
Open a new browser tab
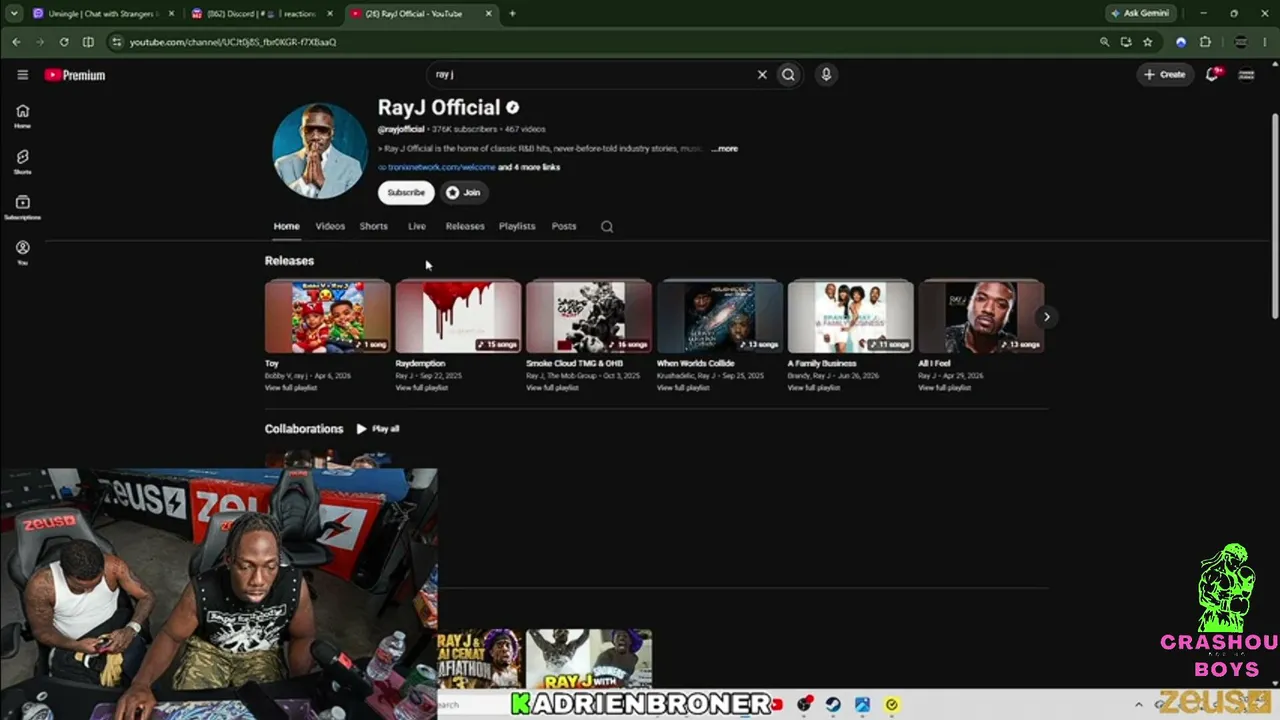(x=513, y=14)
